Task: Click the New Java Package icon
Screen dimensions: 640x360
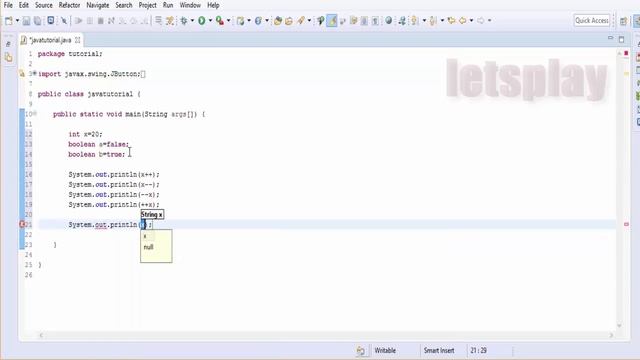Action: coord(240,21)
